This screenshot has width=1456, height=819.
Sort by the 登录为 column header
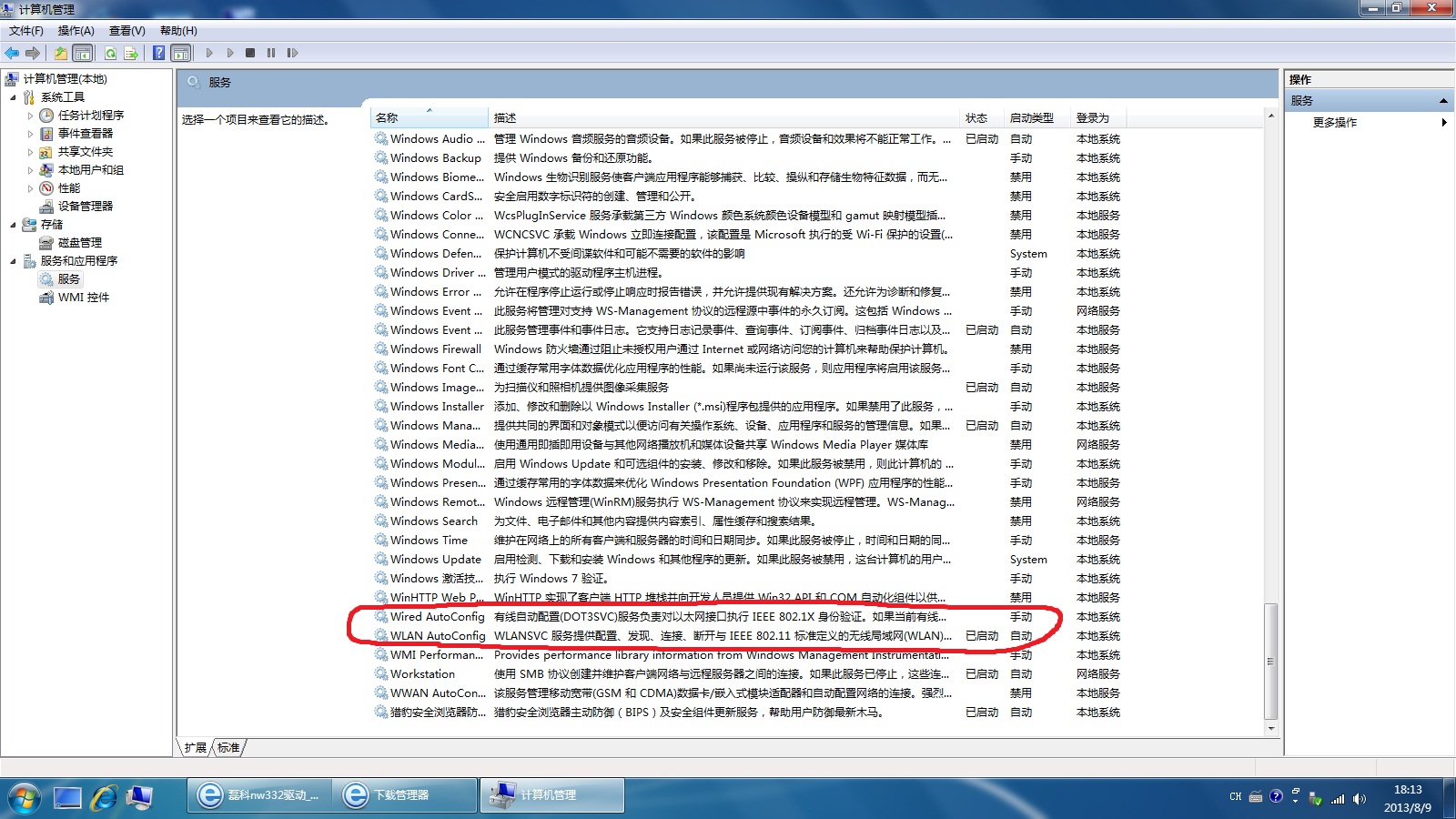tap(1099, 118)
